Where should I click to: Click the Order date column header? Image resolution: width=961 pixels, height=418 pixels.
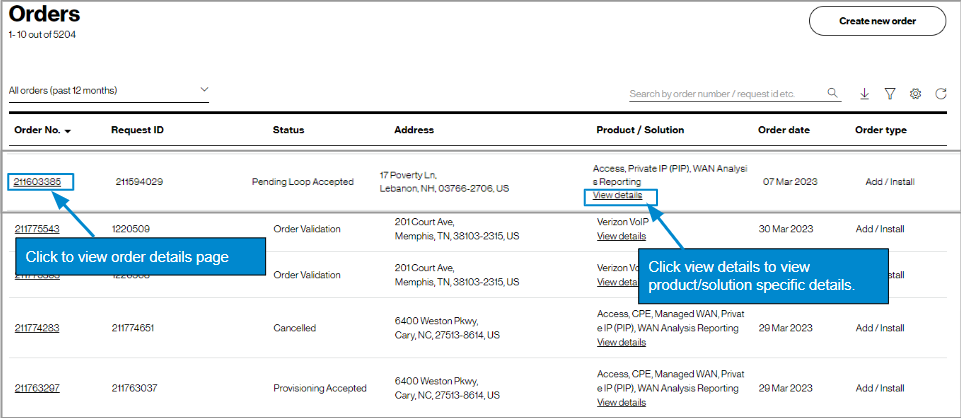(784, 130)
